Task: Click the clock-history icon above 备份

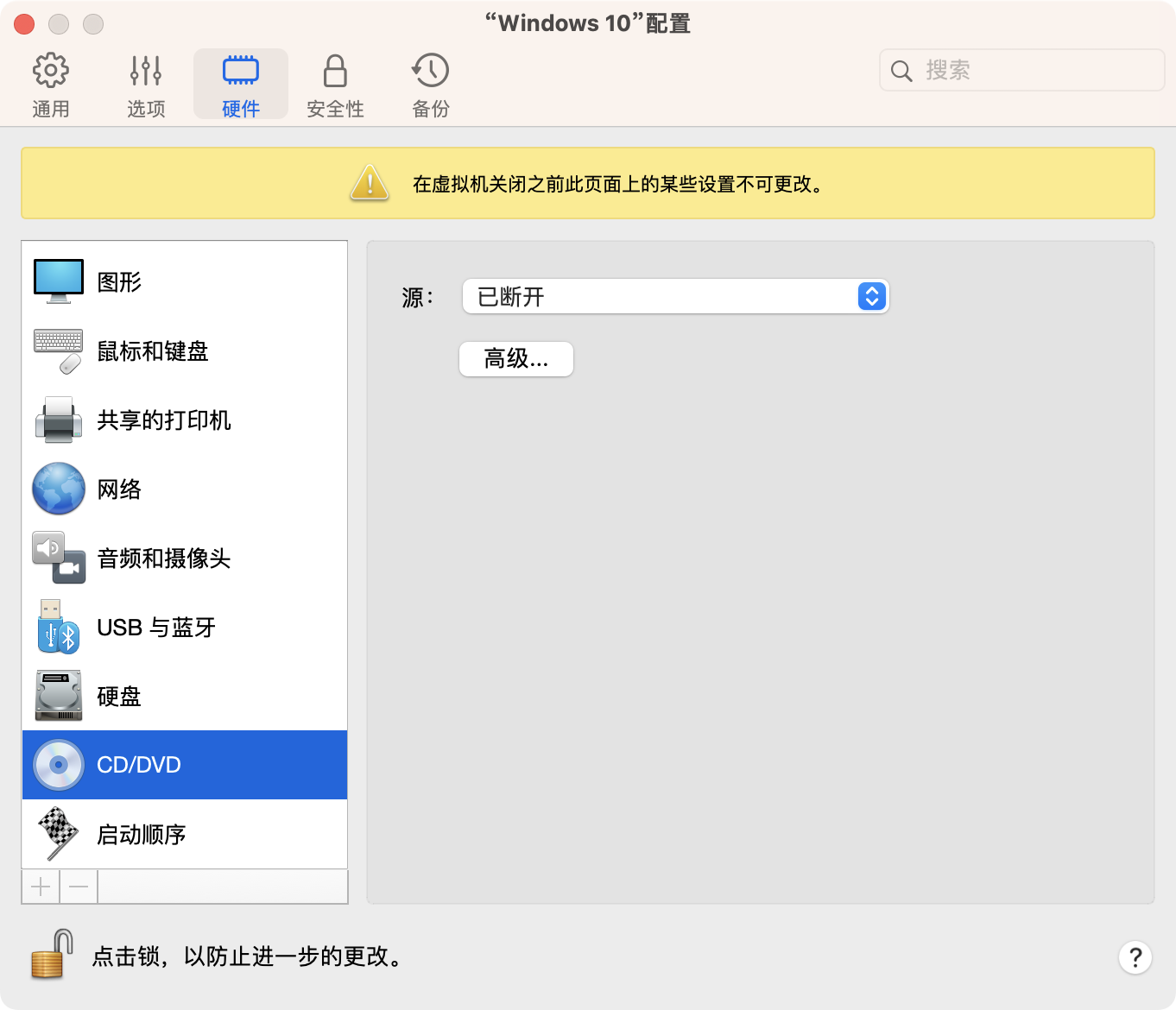Action: click(430, 70)
